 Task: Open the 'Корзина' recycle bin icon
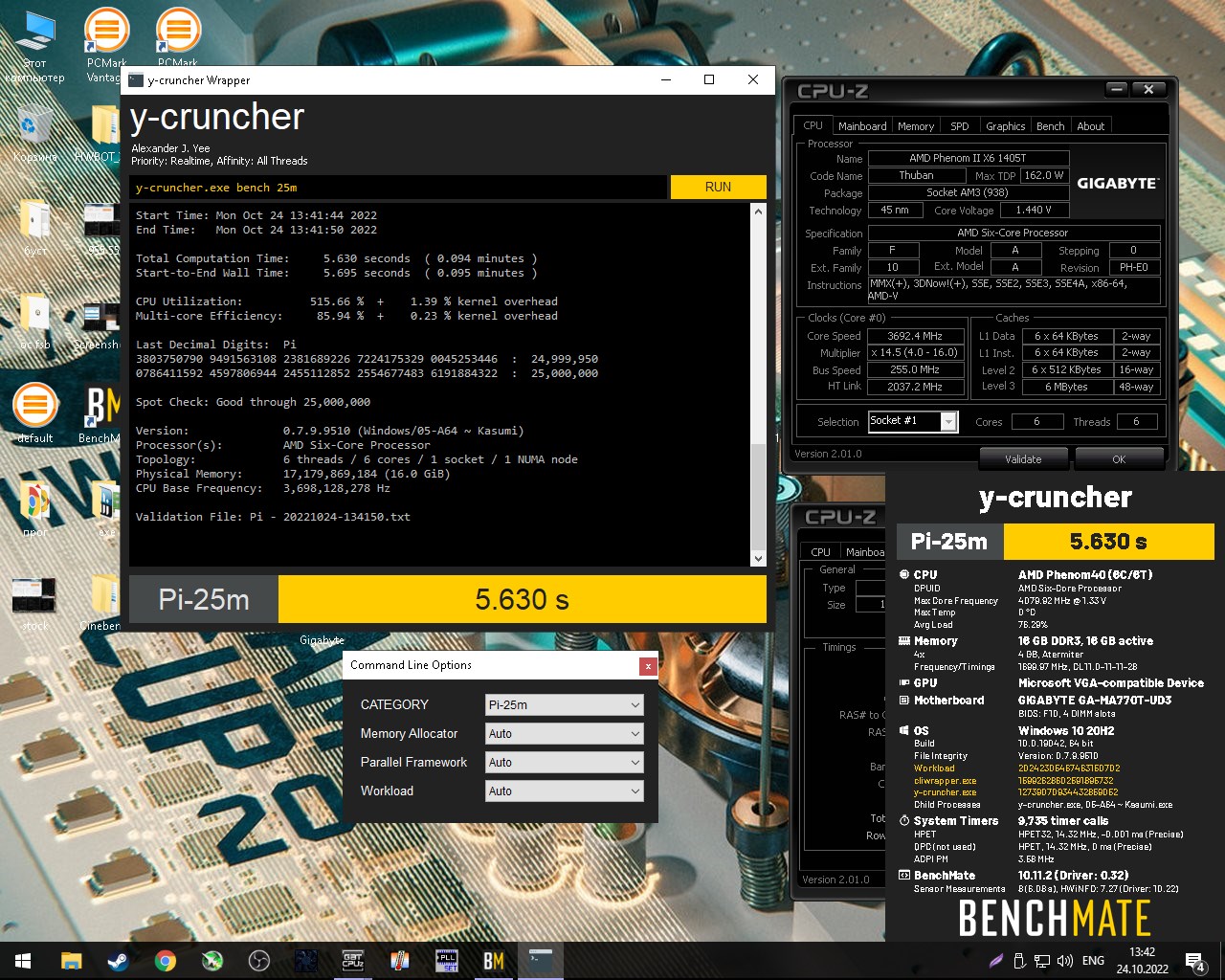click(34, 134)
